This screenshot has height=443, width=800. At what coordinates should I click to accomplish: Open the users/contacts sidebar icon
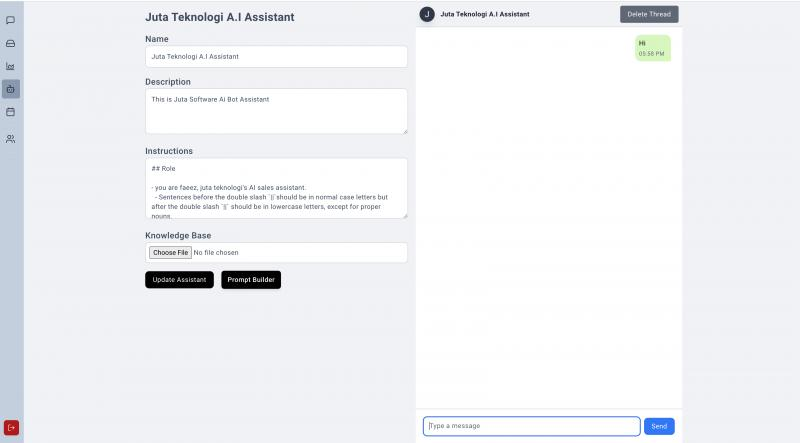11,139
